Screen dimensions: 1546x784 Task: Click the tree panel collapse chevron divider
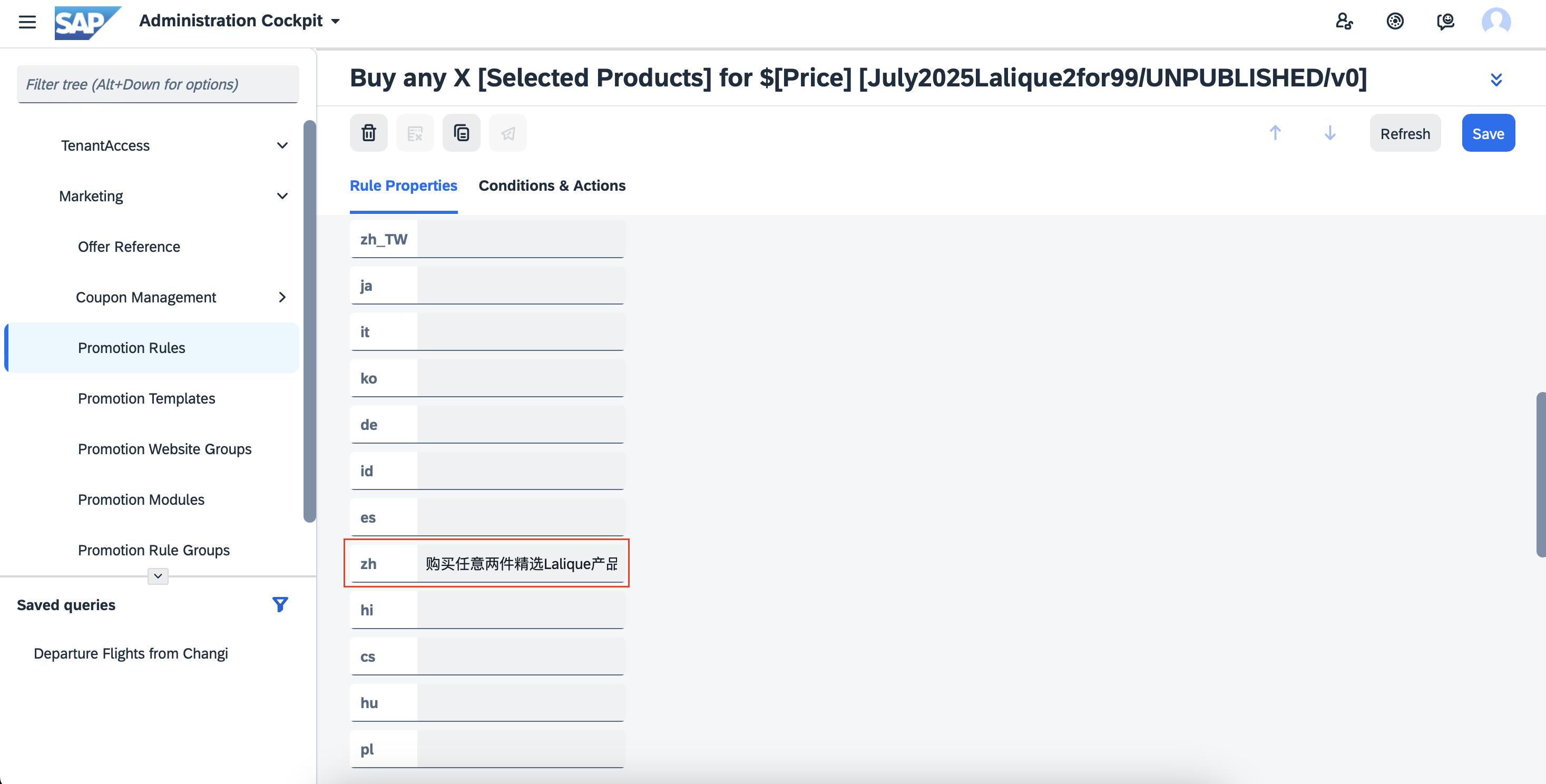click(158, 576)
